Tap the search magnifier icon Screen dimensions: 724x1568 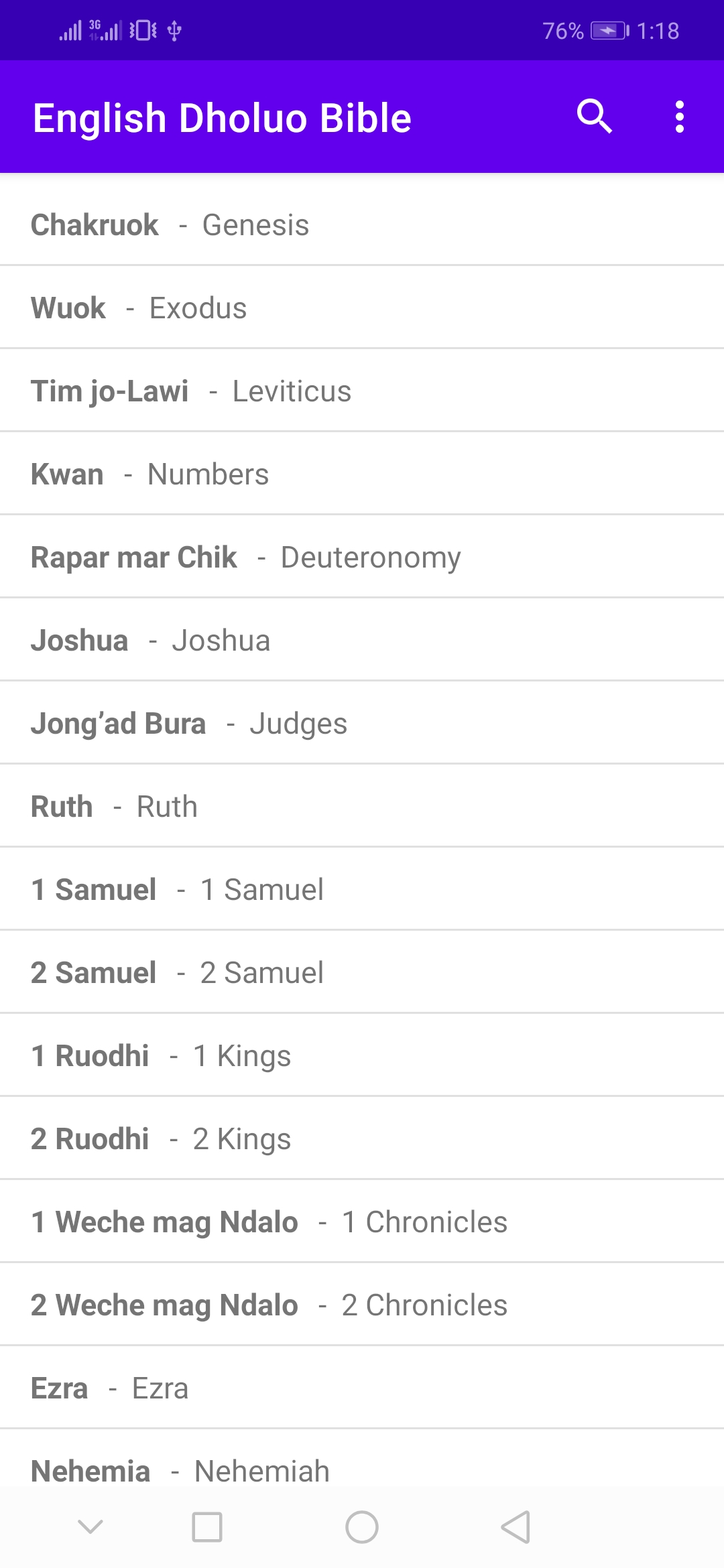pos(594,117)
